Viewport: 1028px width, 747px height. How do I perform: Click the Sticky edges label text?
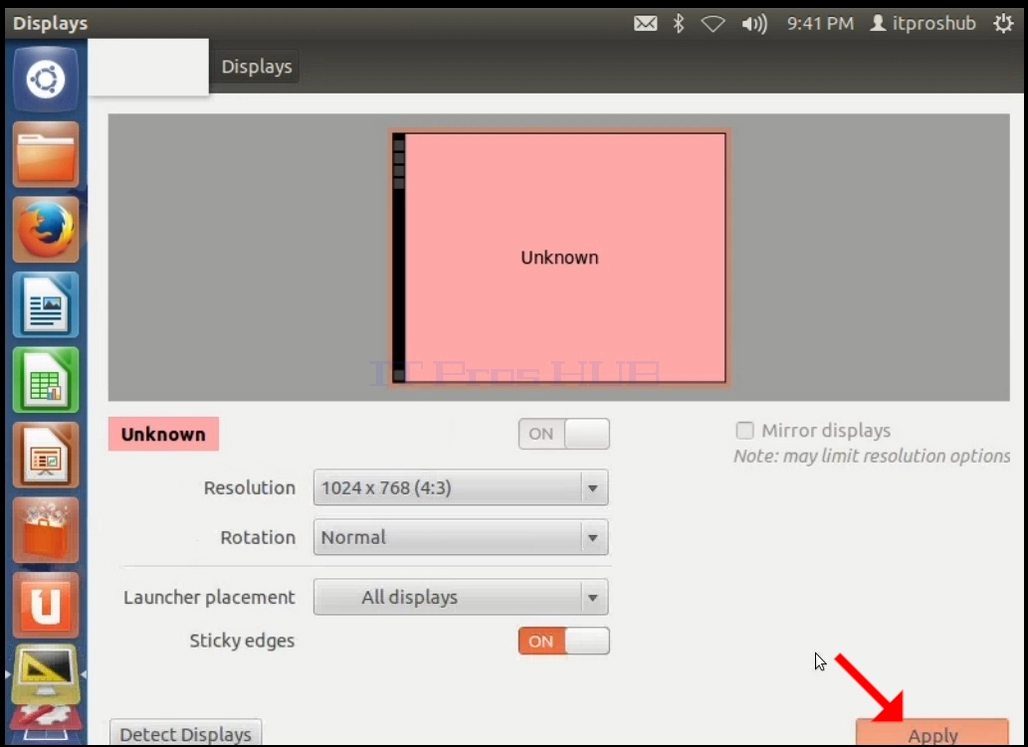242,641
